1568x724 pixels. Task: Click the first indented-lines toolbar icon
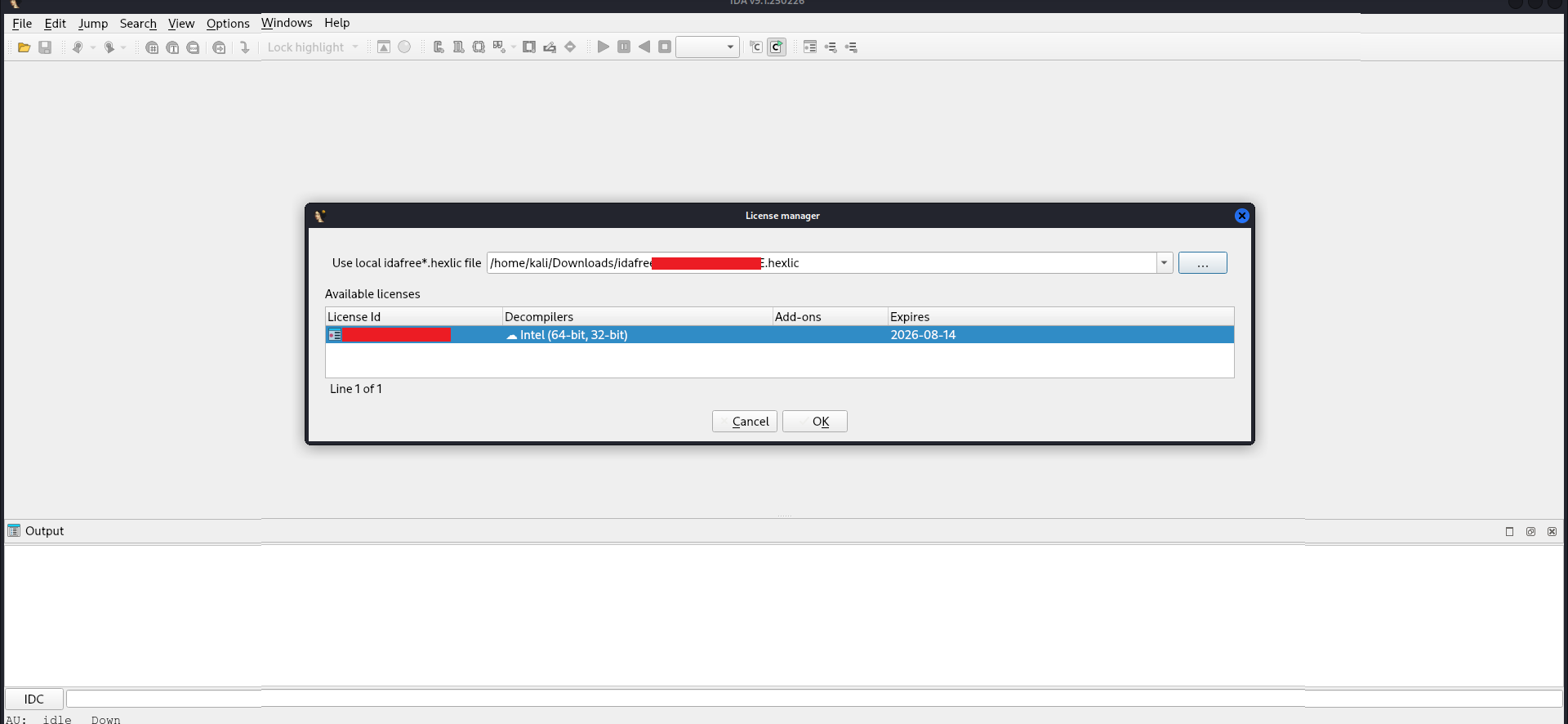[x=831, y=47]
